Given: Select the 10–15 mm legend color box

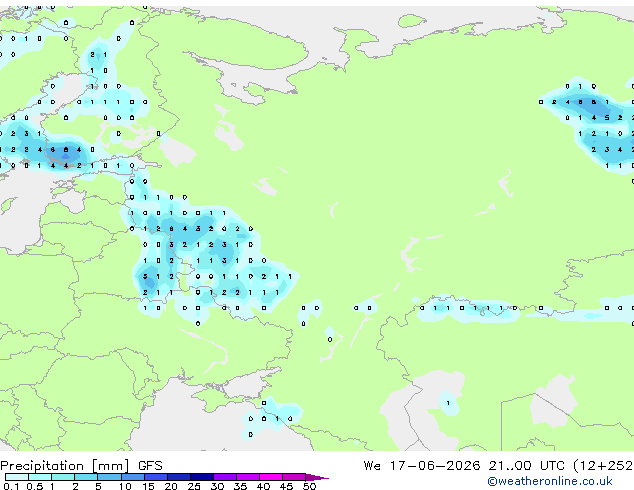Looking at the screenshot, I should (133, 477).
